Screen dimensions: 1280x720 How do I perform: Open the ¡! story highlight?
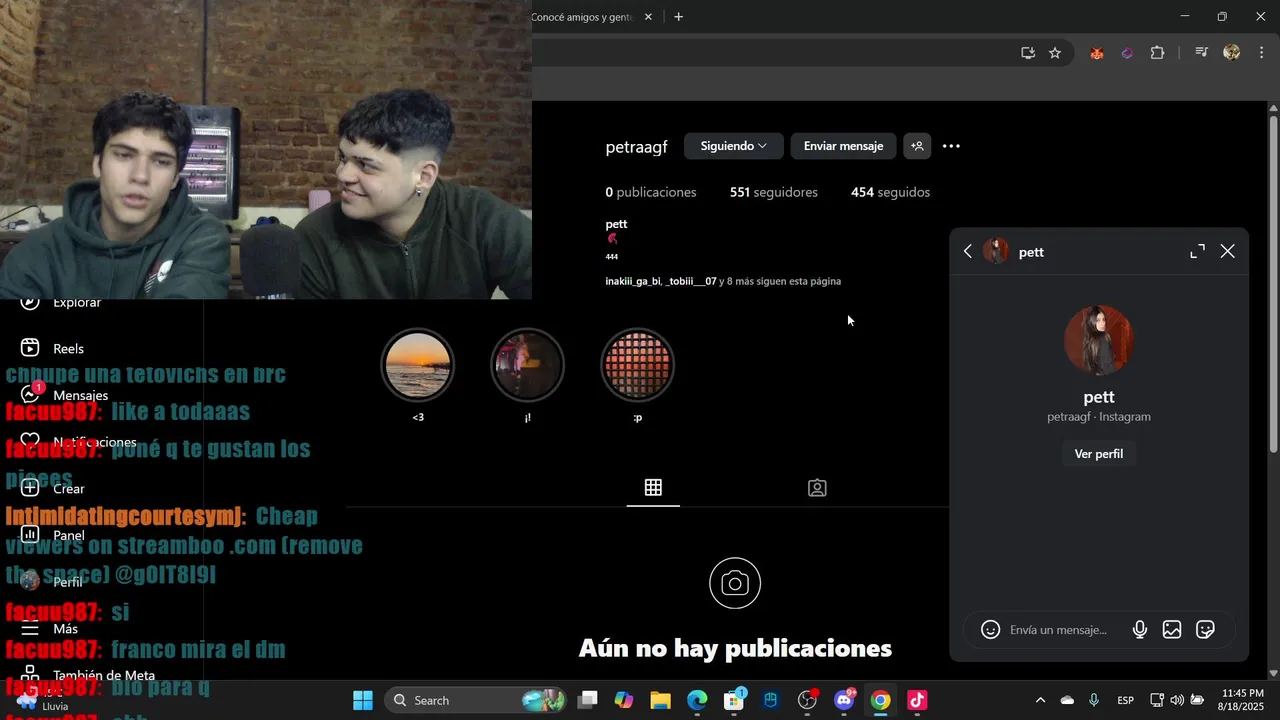528,365
